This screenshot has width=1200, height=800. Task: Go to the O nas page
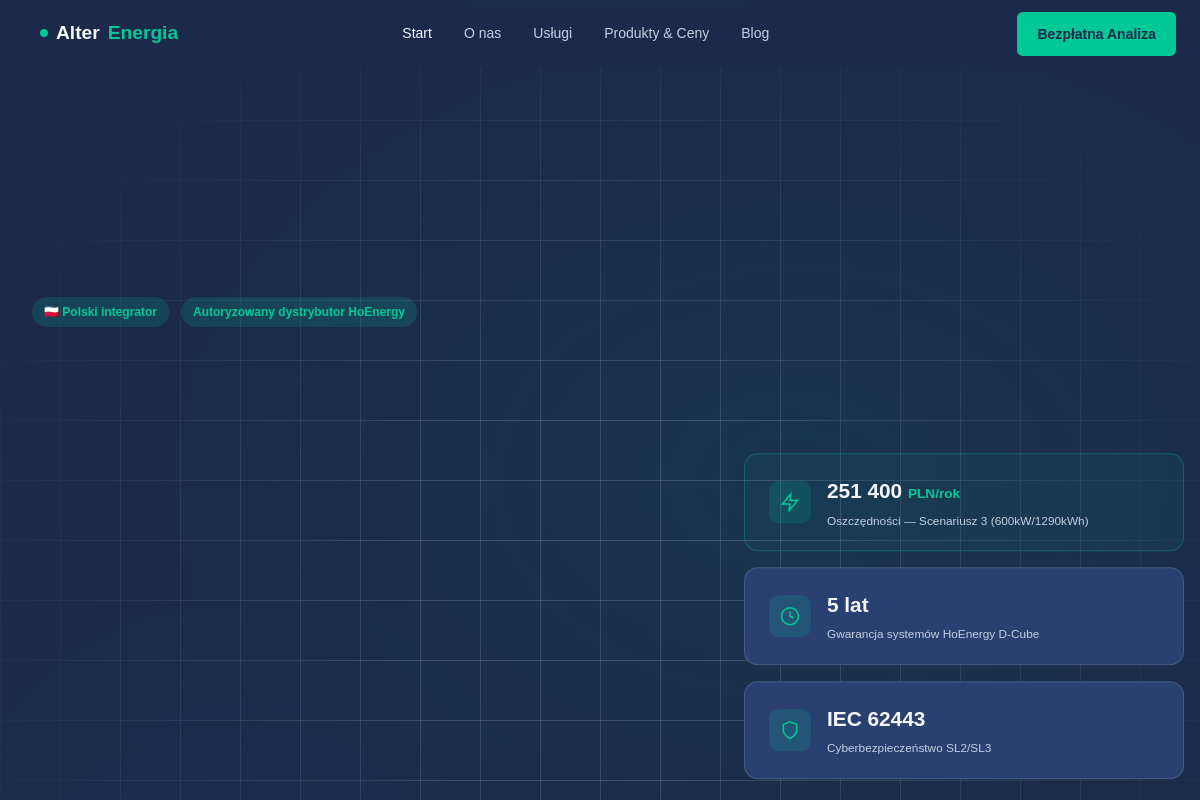tap(482, 33)
